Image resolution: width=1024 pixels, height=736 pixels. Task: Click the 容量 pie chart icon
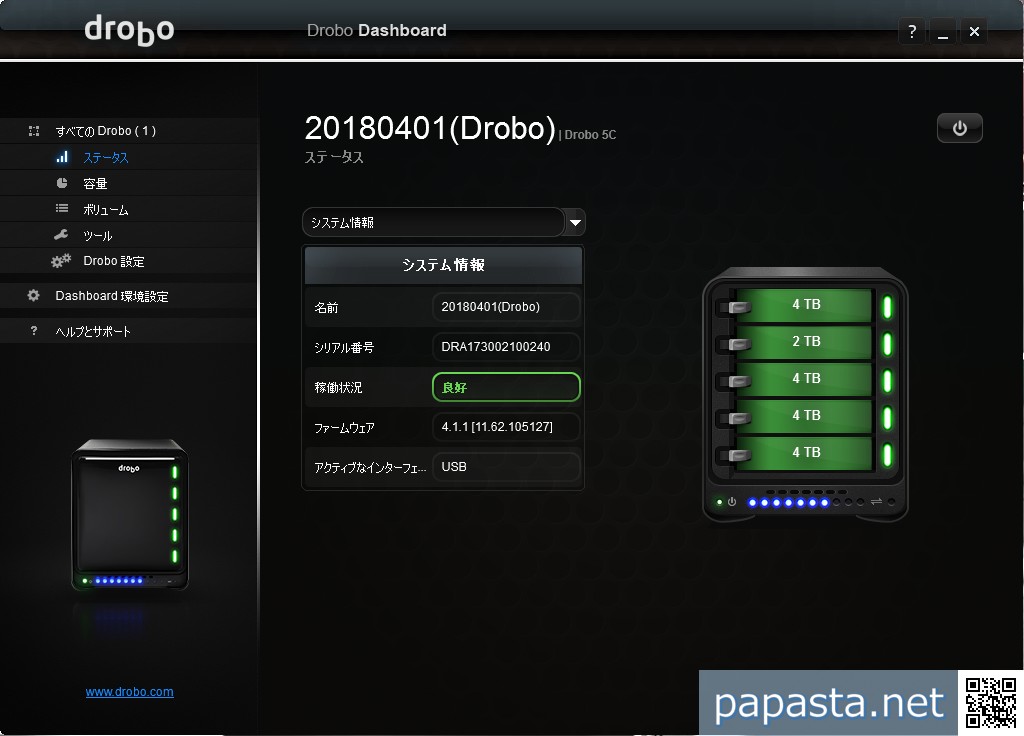tap(62, 183)
